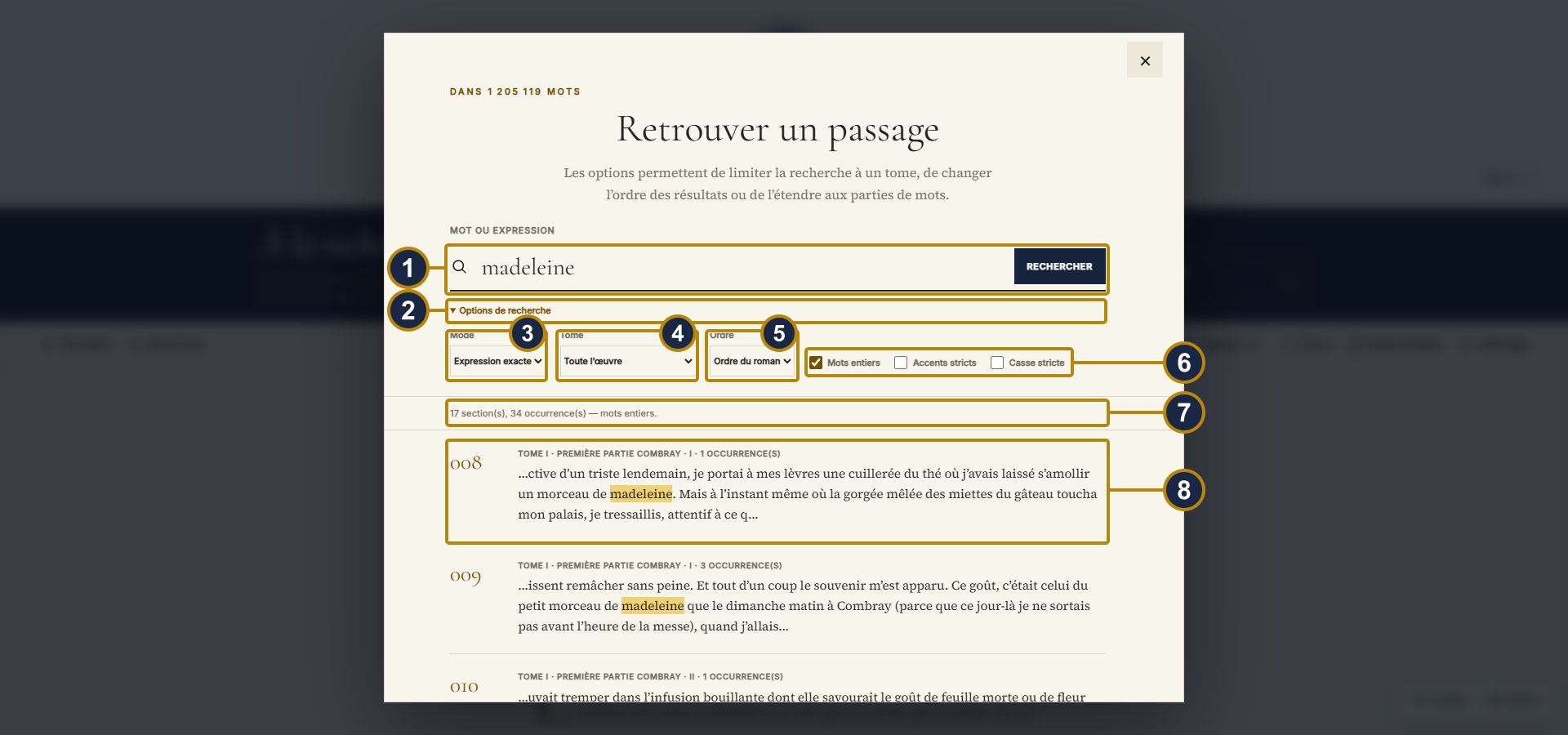The image size is (1568, 735).
Task: Enable the 'Accents stricts' checkbox
Action: 901,363
